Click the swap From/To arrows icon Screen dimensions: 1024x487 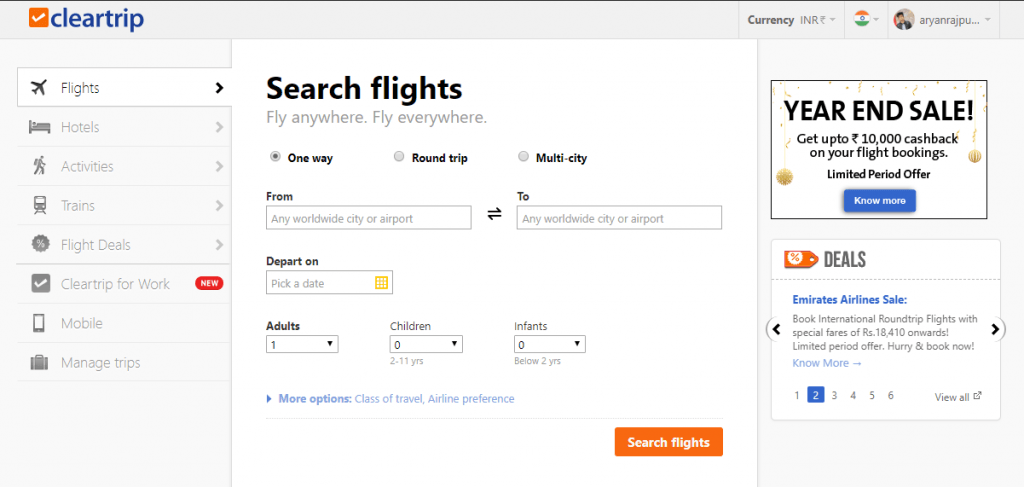coord(494,214)
